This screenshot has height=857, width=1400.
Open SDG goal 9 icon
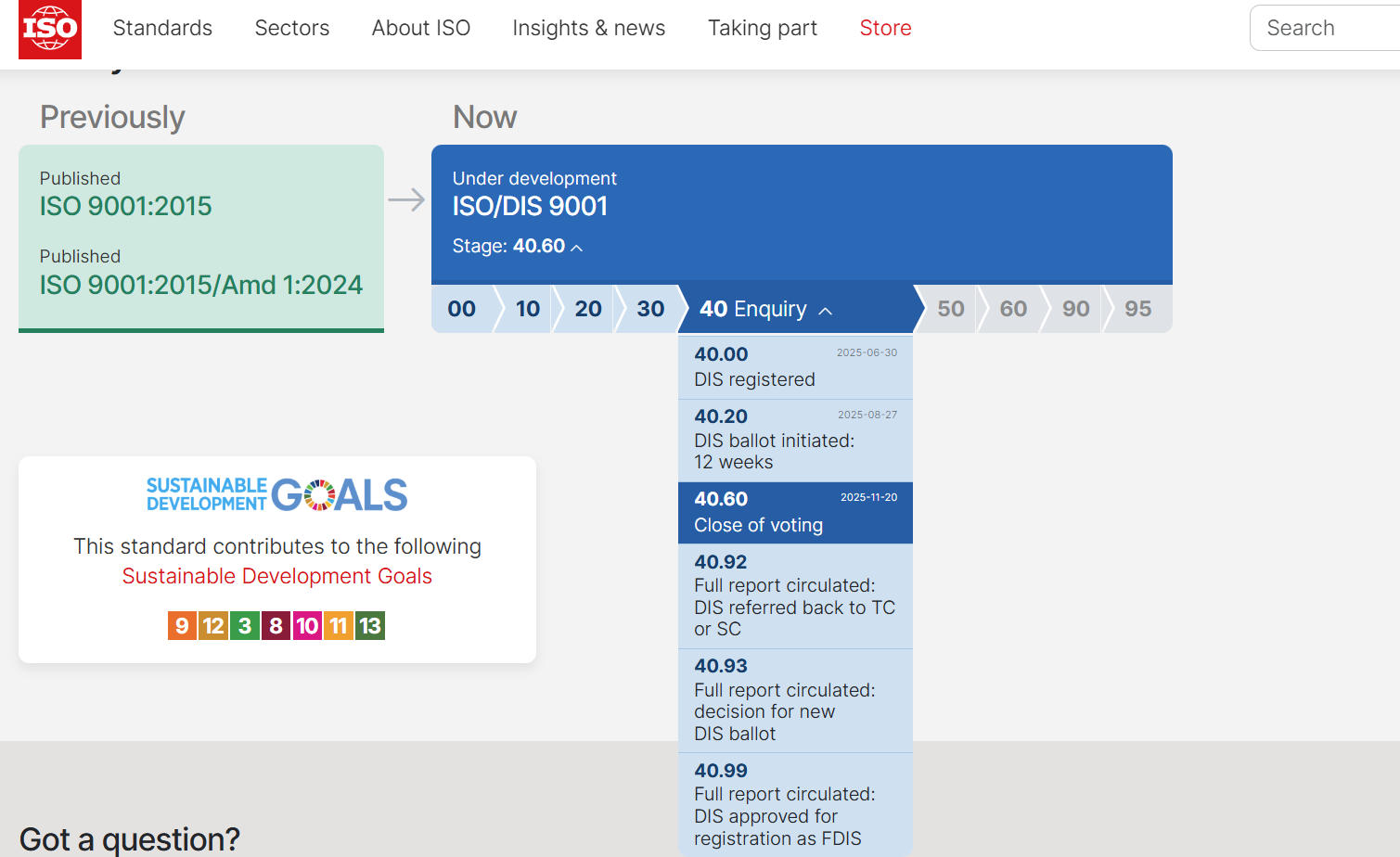coord(182,626)
